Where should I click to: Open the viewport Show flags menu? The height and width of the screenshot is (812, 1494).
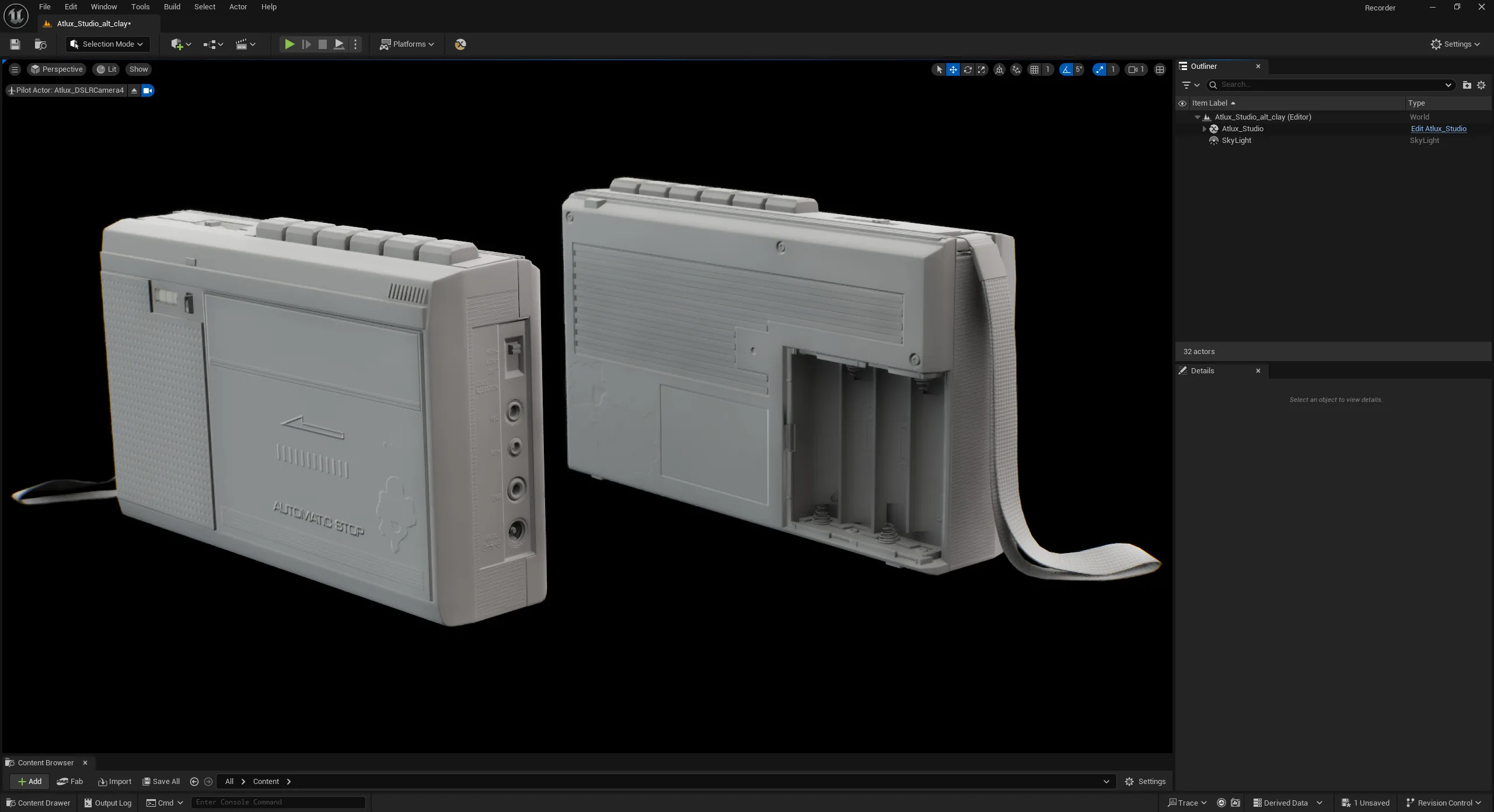tap(138, 69)
